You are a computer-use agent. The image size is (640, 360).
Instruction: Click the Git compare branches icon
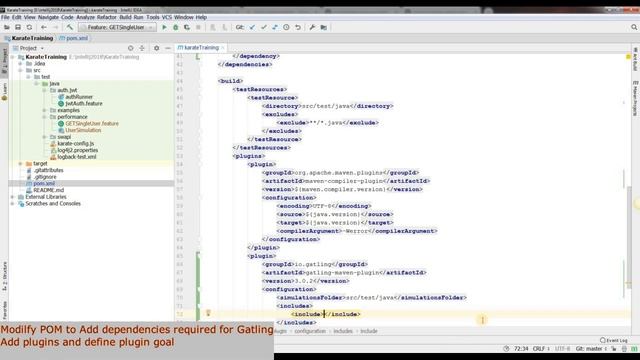pyautogui.click(x=275, y=27)
